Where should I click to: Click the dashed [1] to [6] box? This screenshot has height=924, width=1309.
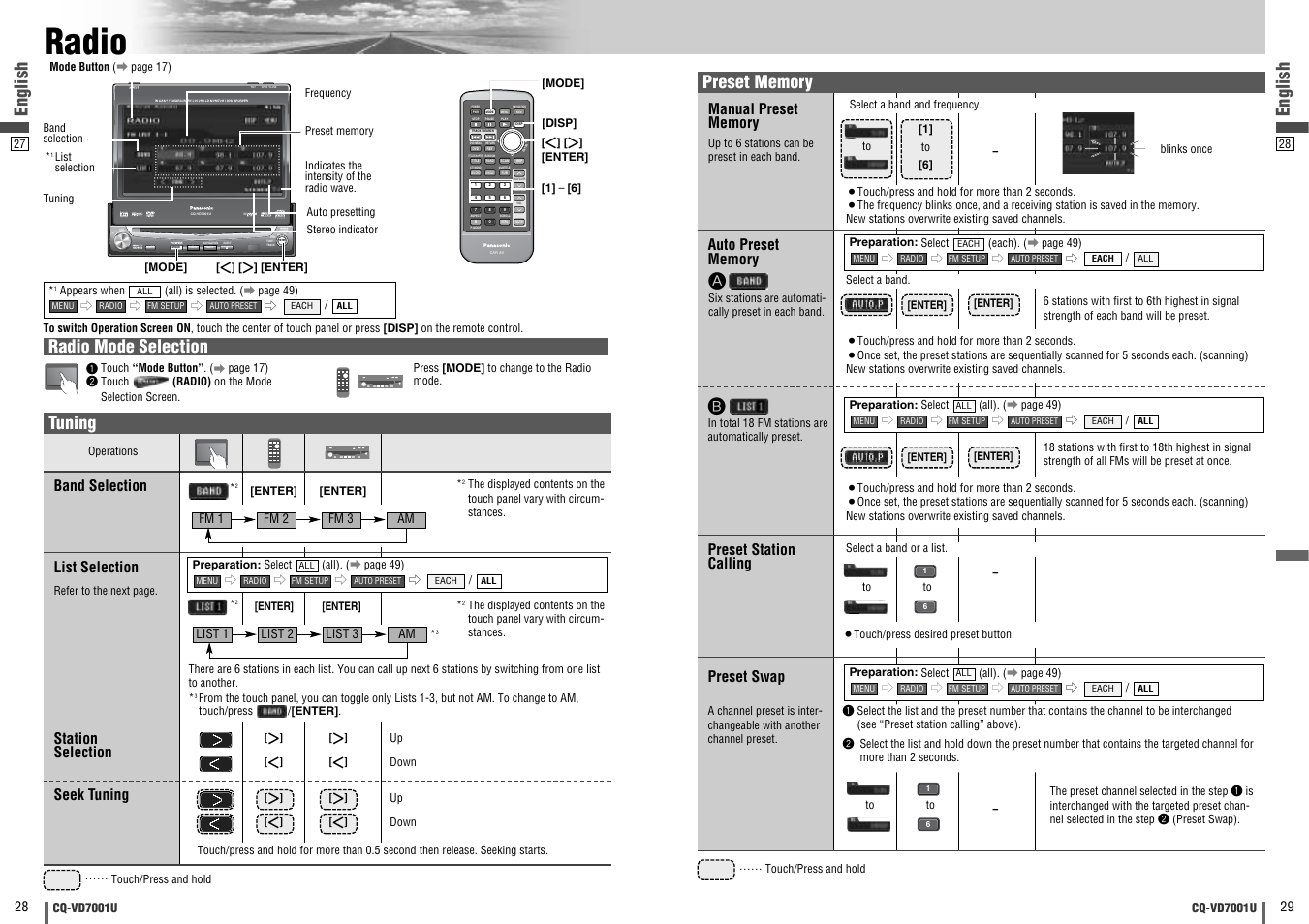pyautogui.click(x=926, y=148)
